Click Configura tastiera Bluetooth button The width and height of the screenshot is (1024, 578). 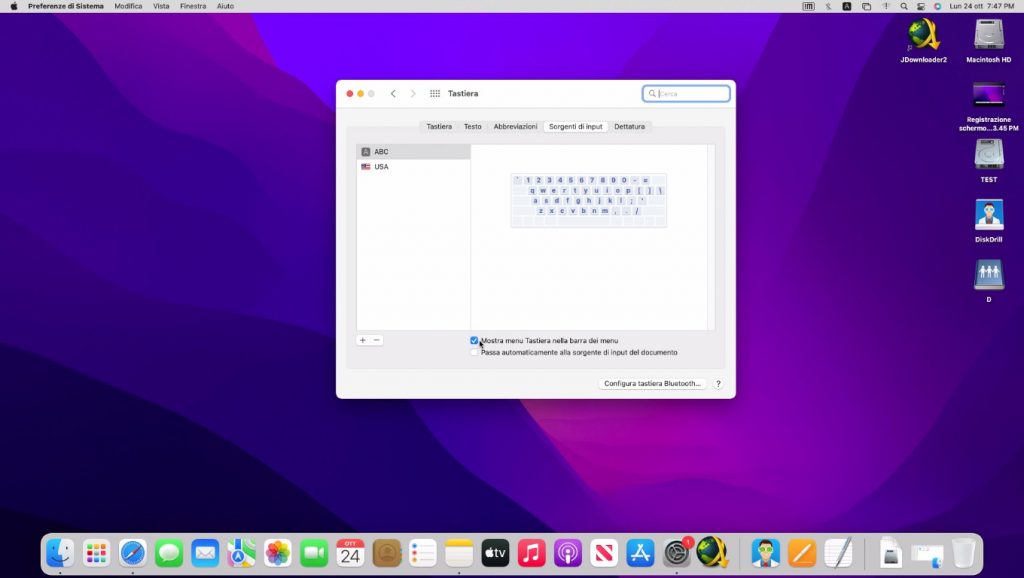tap(652, 384)
